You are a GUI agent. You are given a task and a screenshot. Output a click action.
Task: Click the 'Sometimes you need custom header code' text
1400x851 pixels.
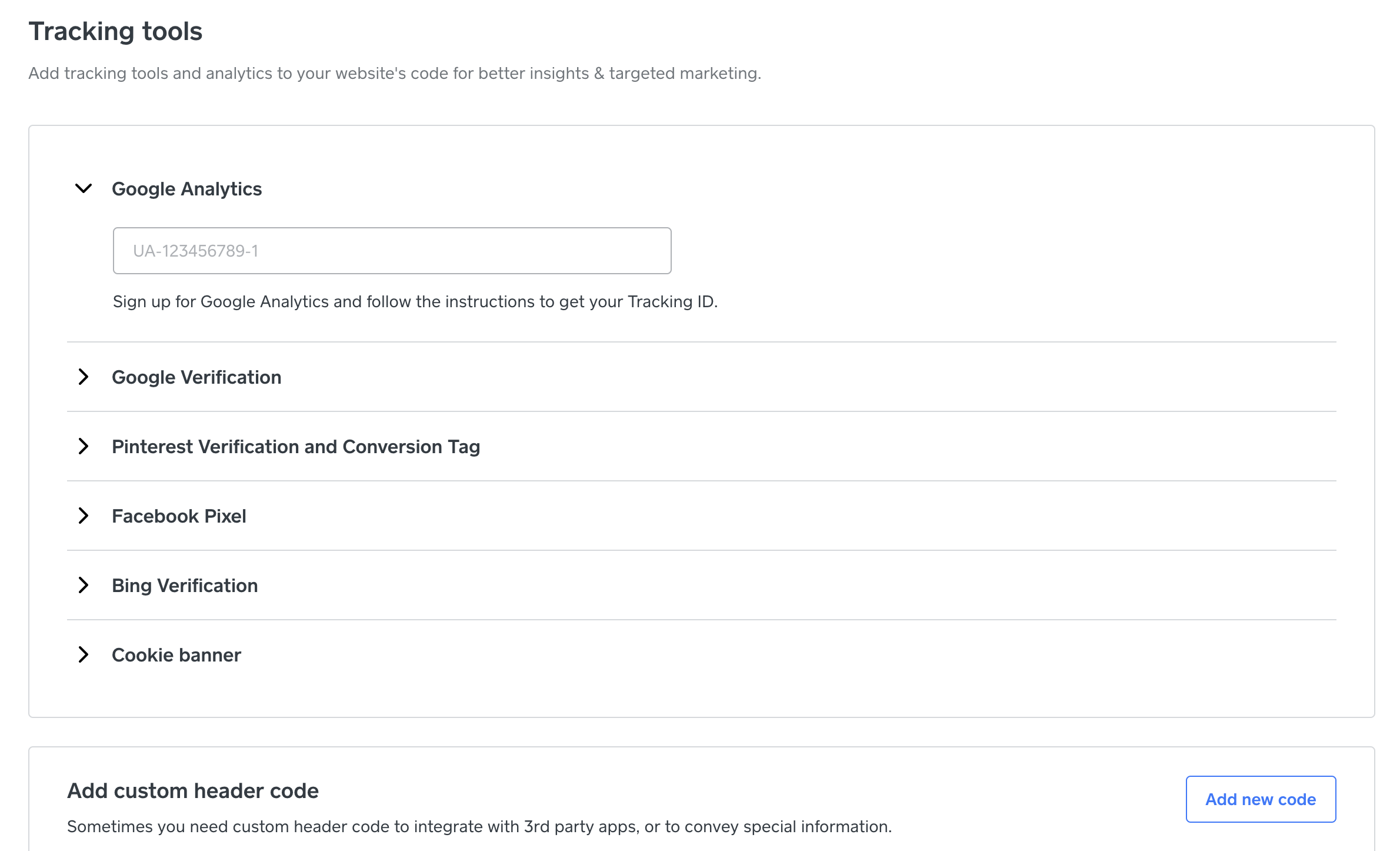[479, 826]
